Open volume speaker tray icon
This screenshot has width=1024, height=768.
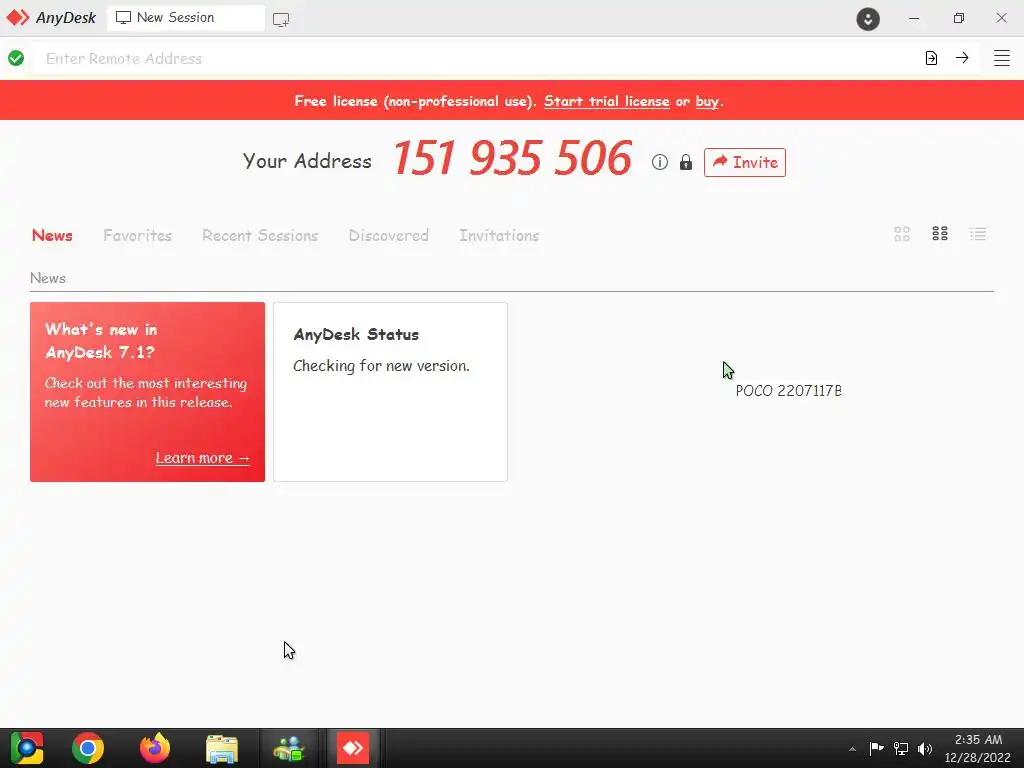coord(925,748)
